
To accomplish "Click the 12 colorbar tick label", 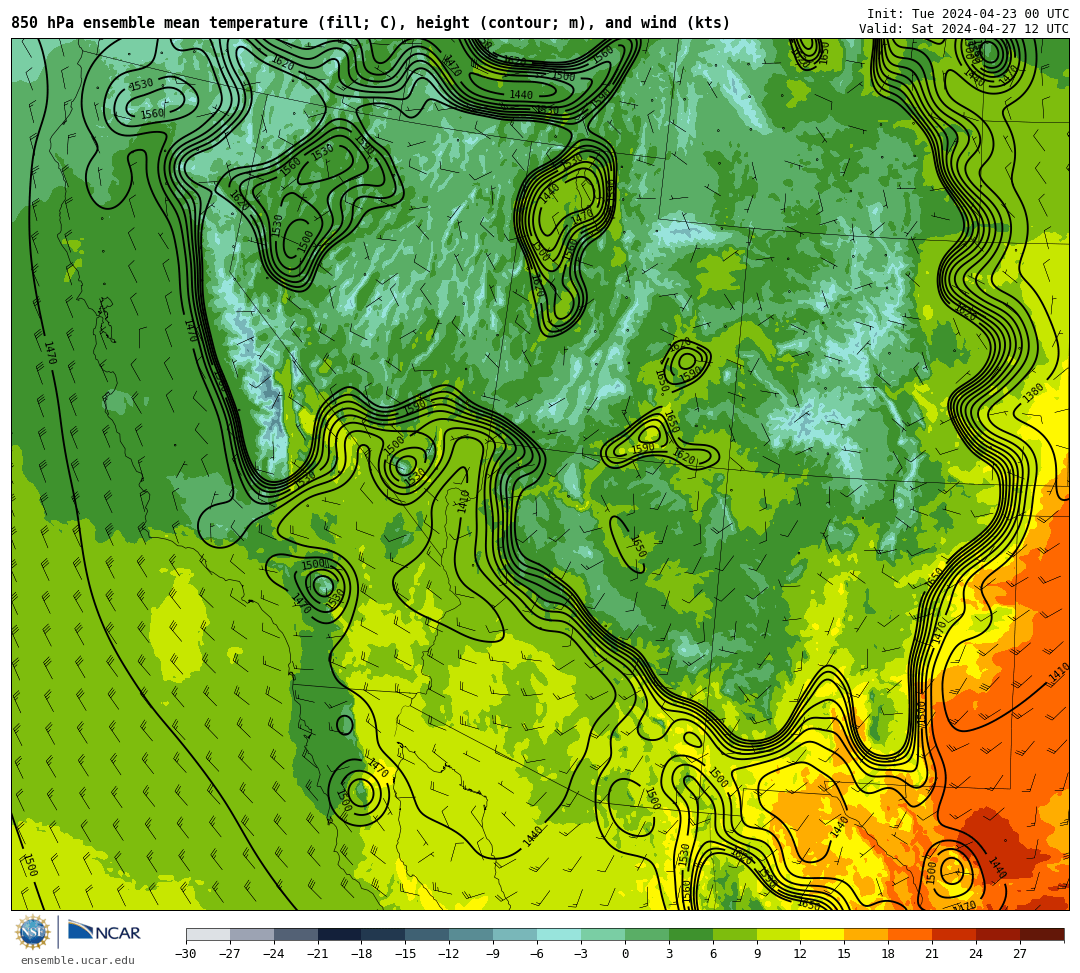I will pos(800,954).
